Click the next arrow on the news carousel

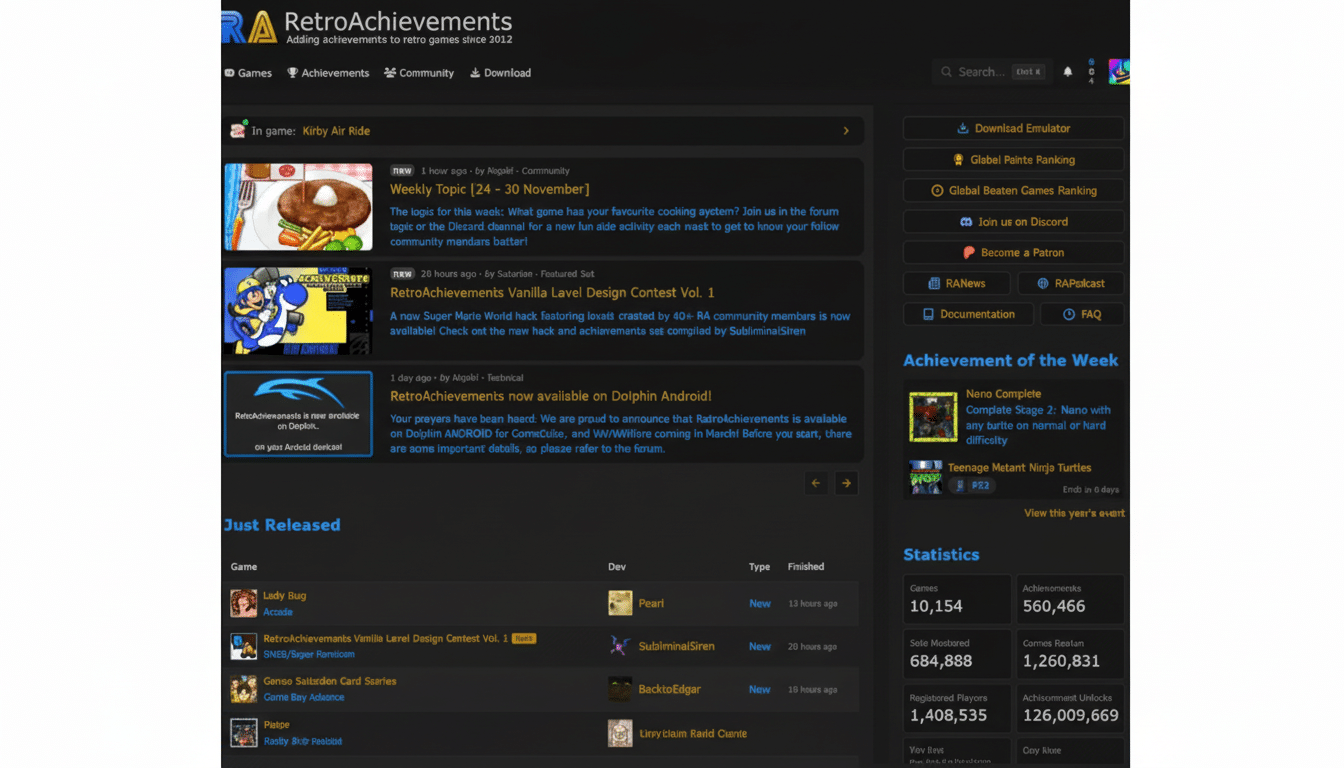point(846,483)
